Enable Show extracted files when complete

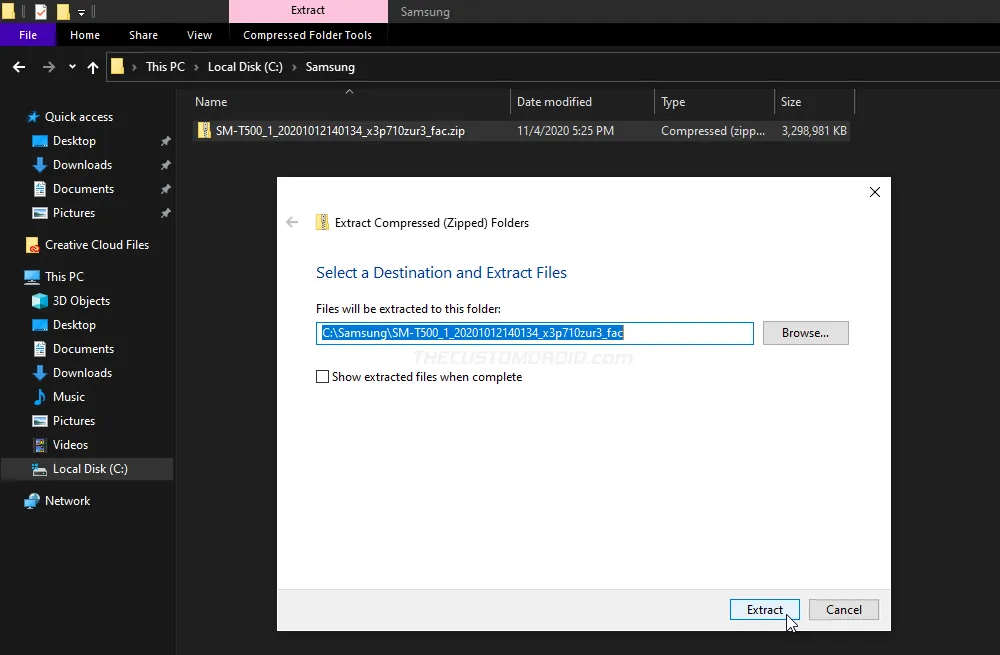point(322,377)
